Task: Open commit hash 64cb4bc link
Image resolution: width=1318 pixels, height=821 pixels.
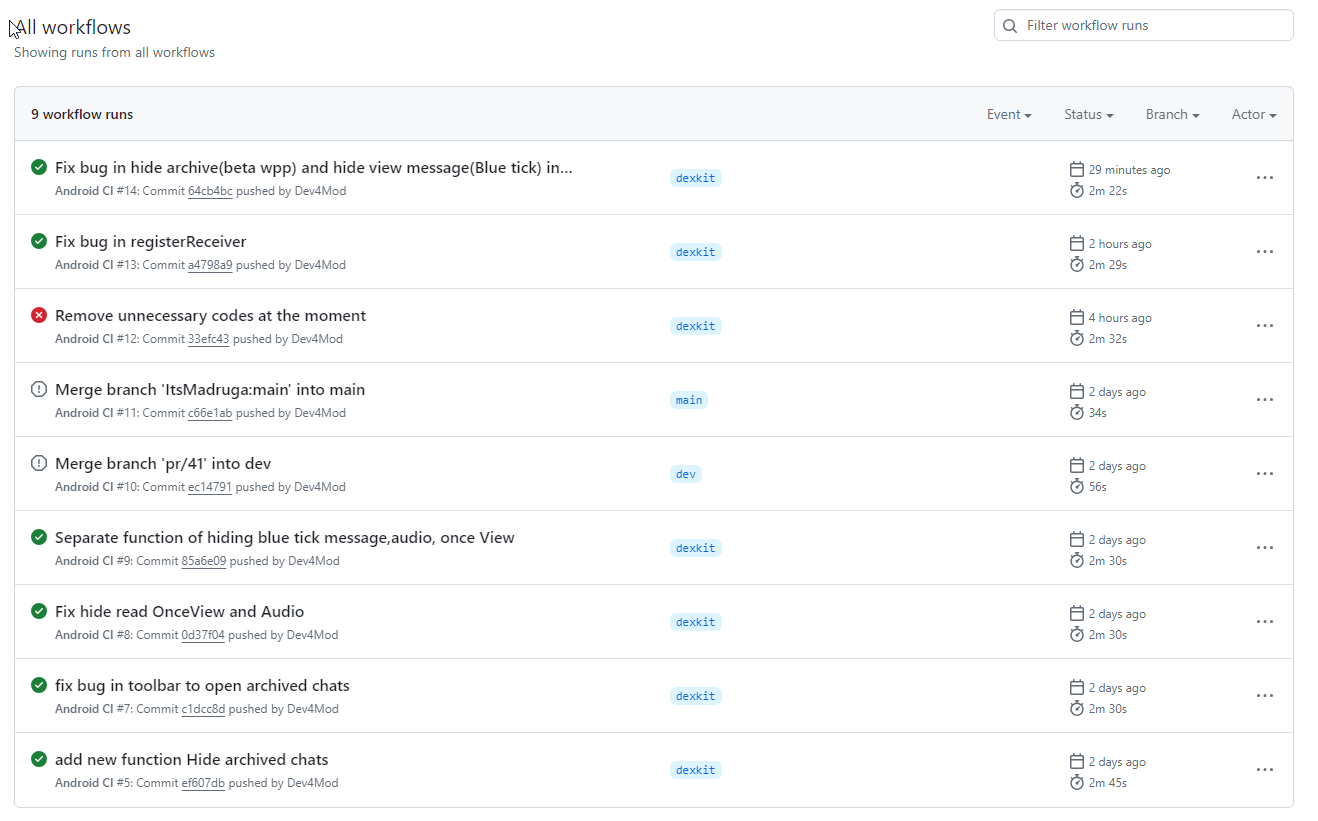Action: click(x=210, y=191)
